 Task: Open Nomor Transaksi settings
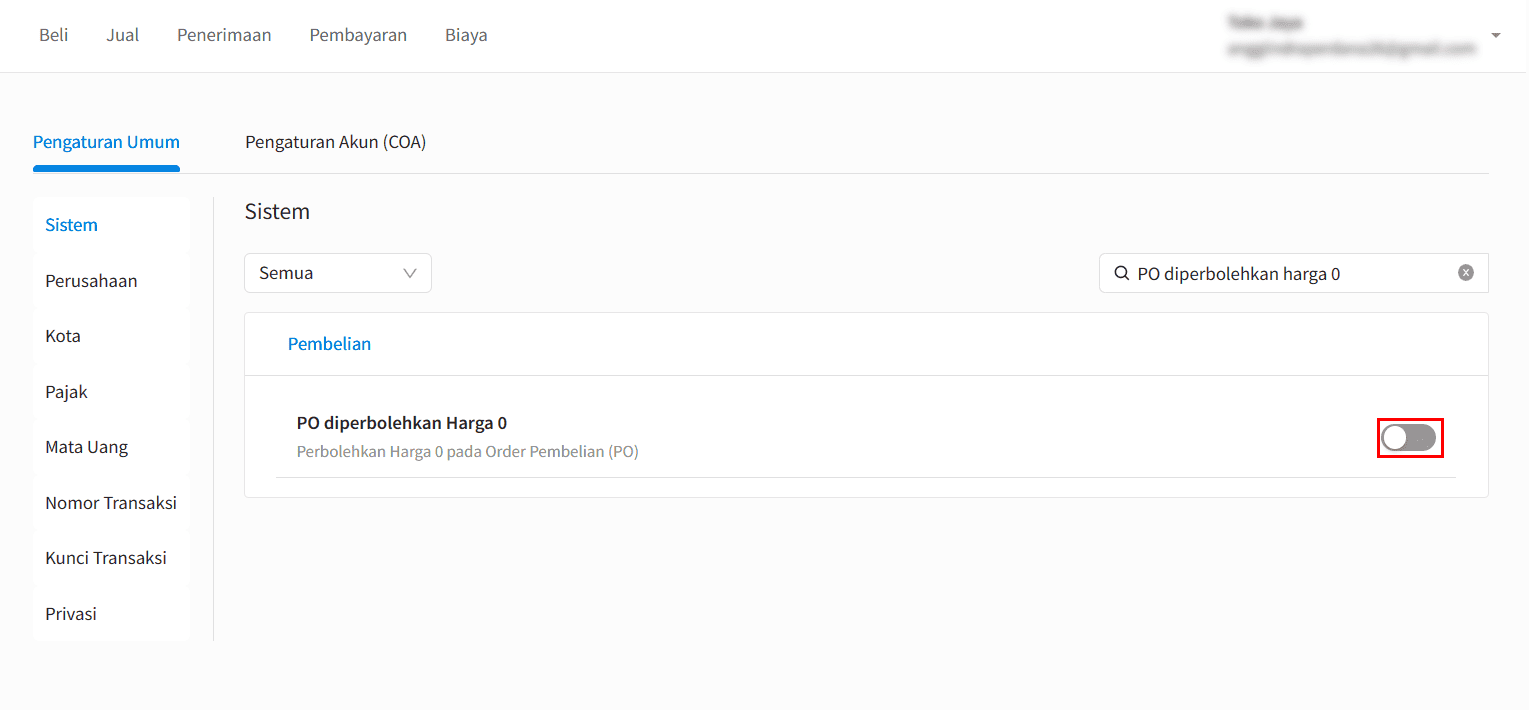[x=111, y=503]
